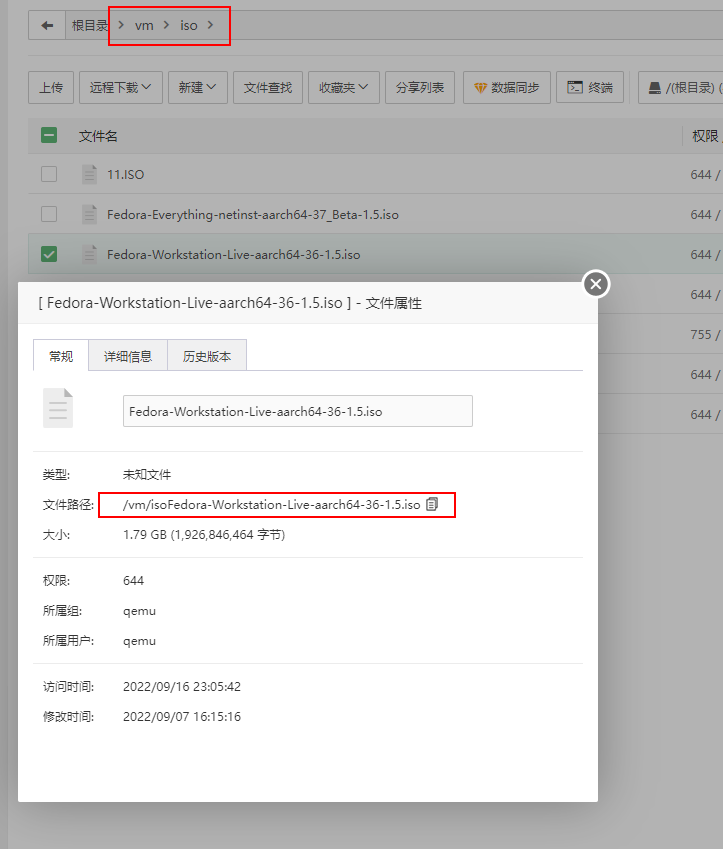Image resolution: width=723 pixels, height=849 pixels.
Task: Open the 新建 dropdown menu
Action: 198,88
